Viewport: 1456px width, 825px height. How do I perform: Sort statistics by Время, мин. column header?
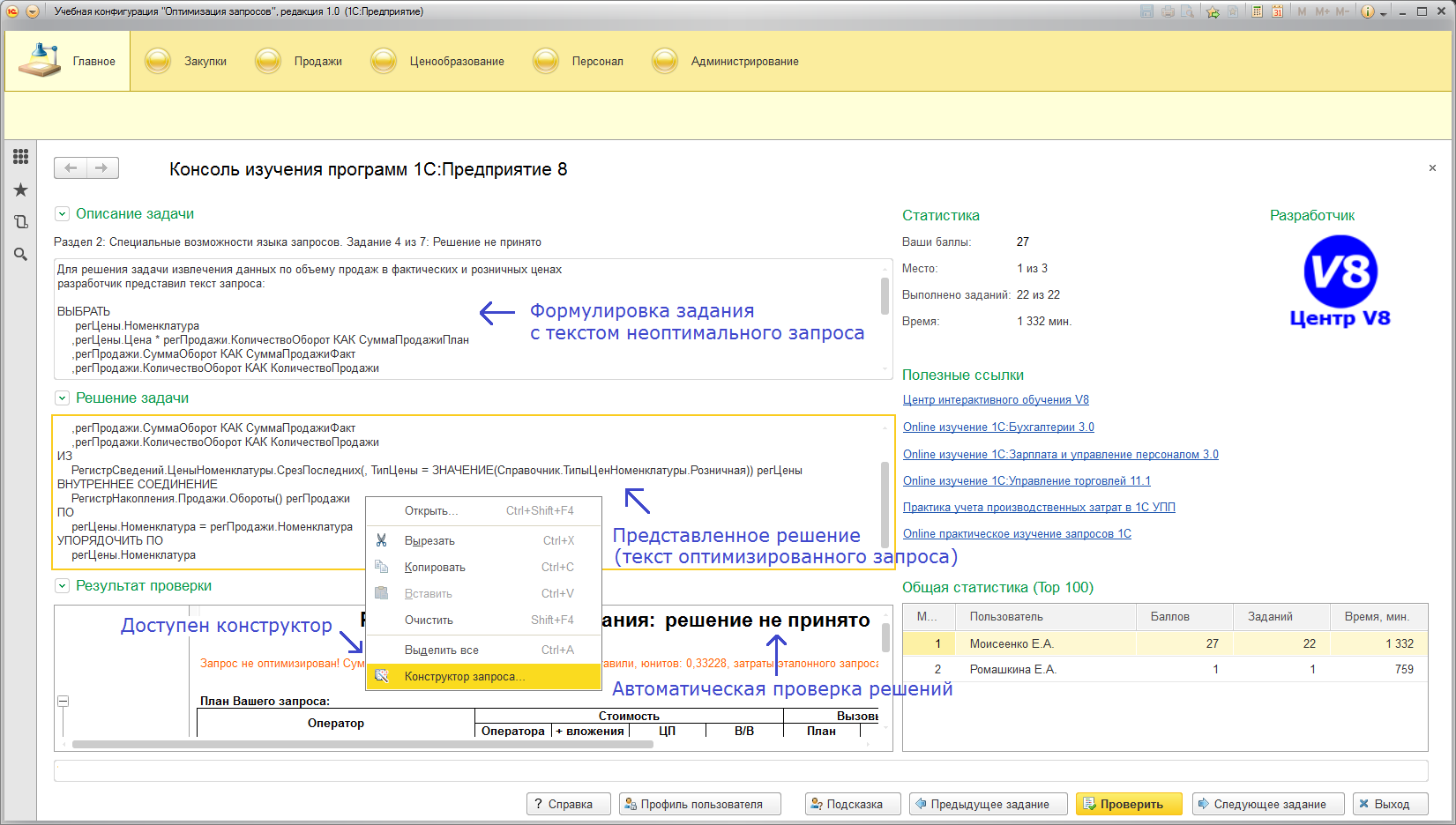coord(1378,617)
